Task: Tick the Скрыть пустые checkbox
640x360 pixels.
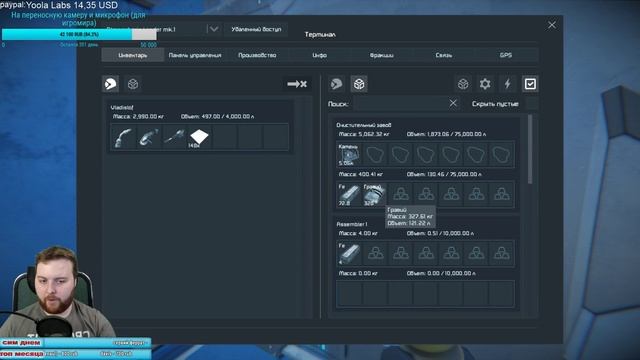Action: (x=532, y=104)
